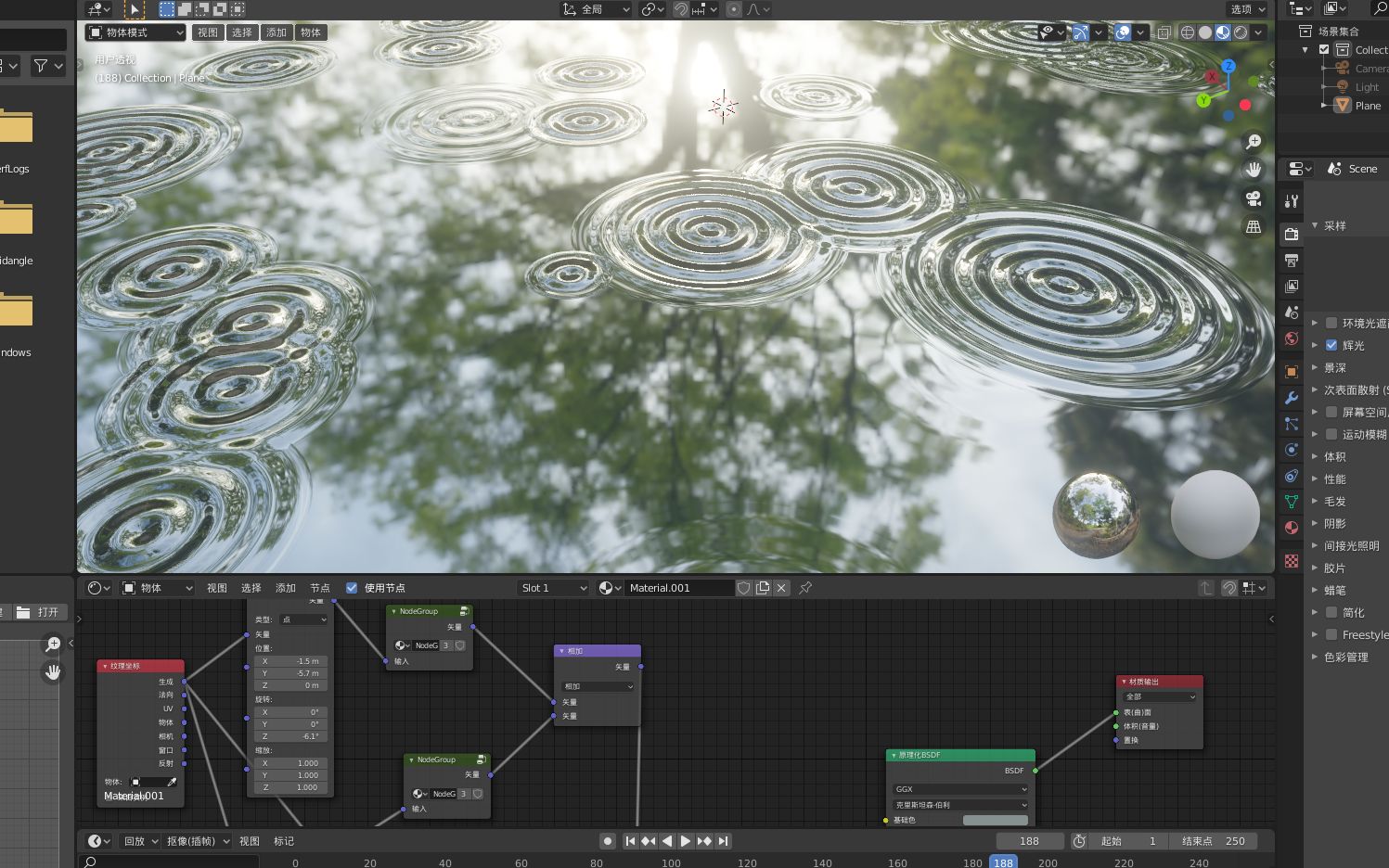Enable the 屏幕空间 checkbox

(1331, 412)
